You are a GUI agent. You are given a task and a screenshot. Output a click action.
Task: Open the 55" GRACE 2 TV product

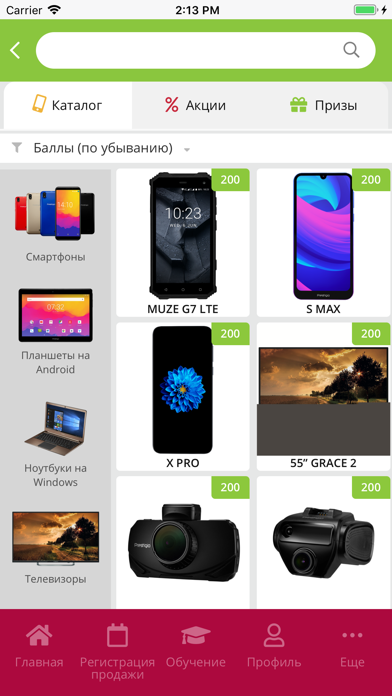pyautogui.click(x=324, y=396)
